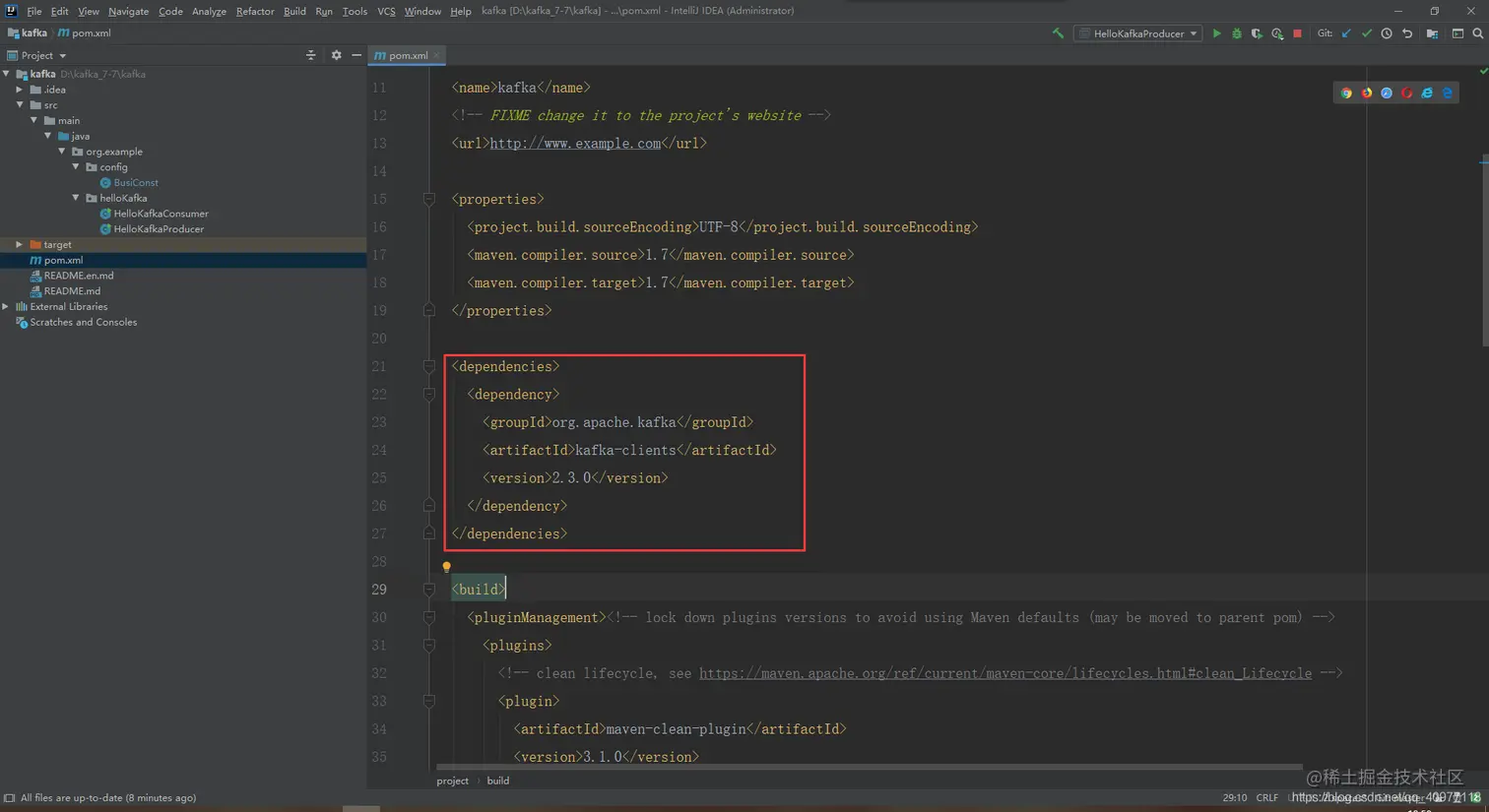Viewport: 1489px width, 812px height.
Task: Start debugging with the green bug icon
Action: [1237, 33]
